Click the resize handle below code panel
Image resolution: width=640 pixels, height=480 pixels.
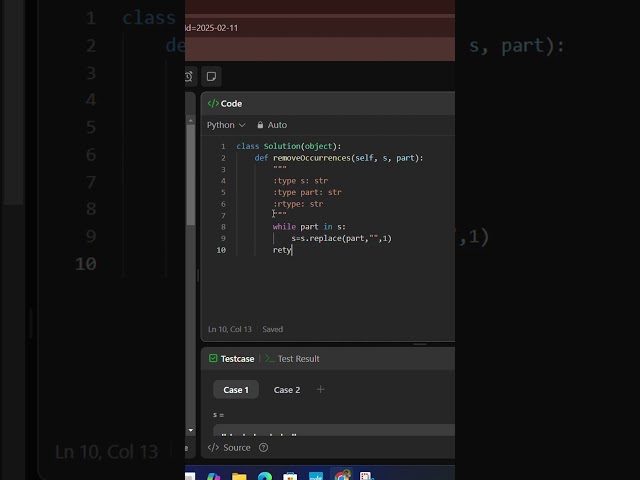point(420,344)
